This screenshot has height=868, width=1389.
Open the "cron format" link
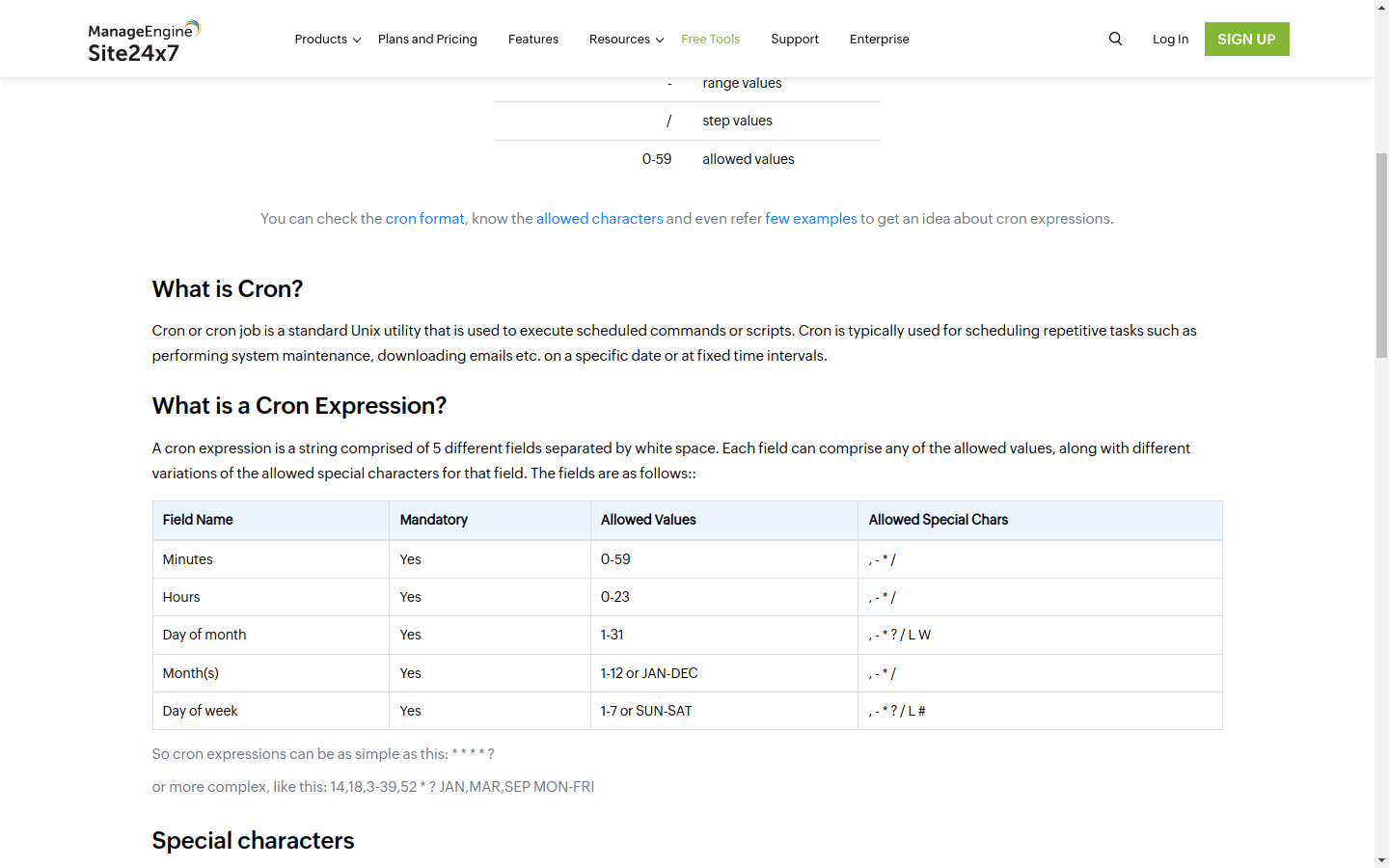[424, 219]
